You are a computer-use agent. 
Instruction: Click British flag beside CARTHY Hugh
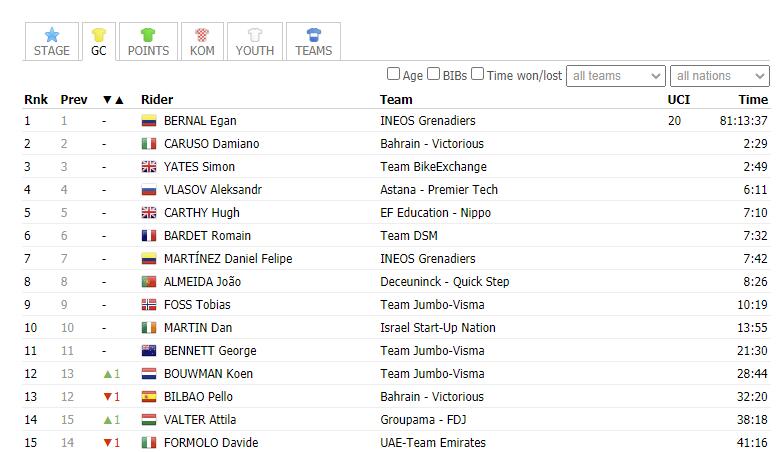[149, 213]
